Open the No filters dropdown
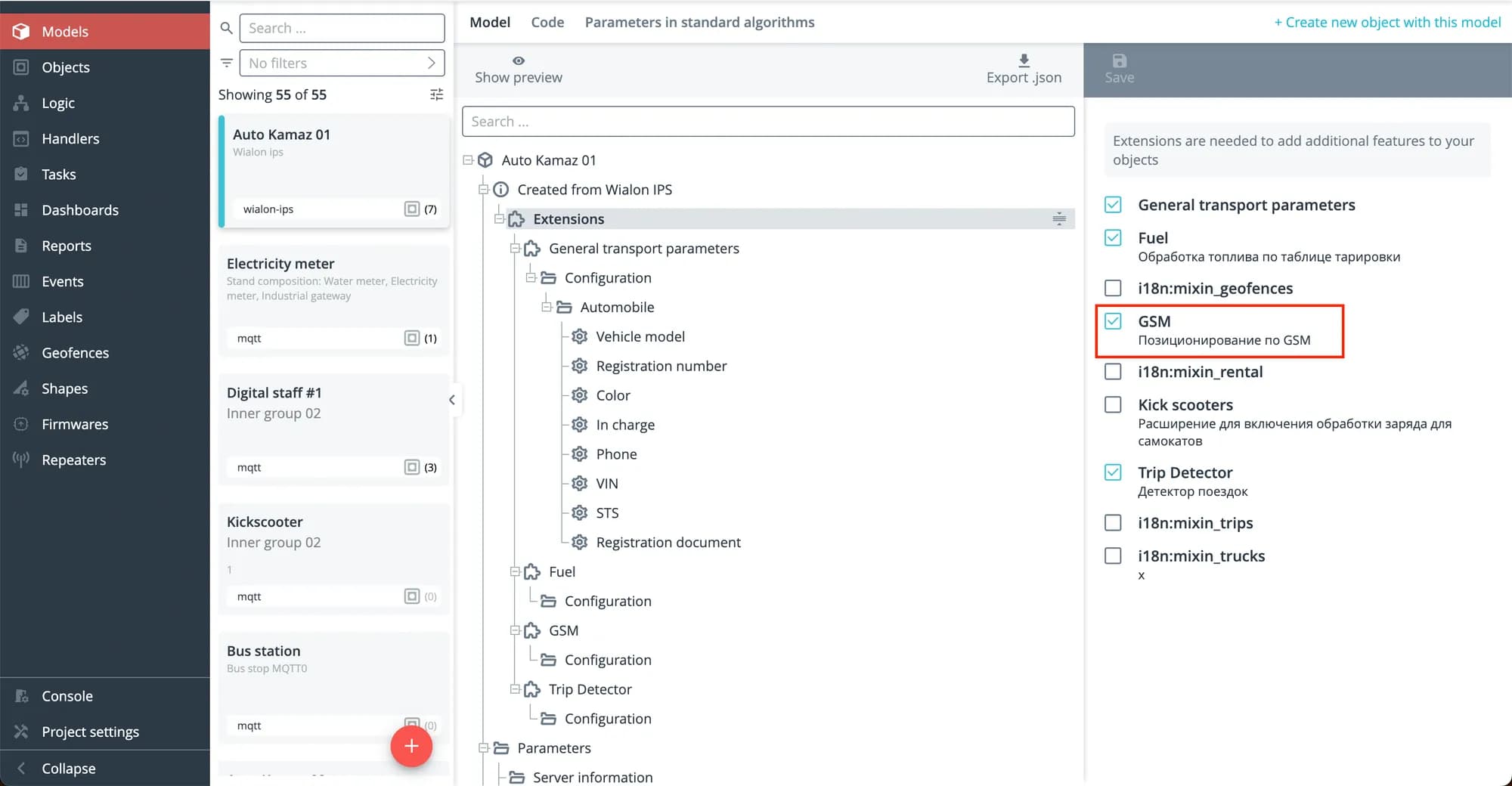This screenshot has height=786, width=1512. 342,63
